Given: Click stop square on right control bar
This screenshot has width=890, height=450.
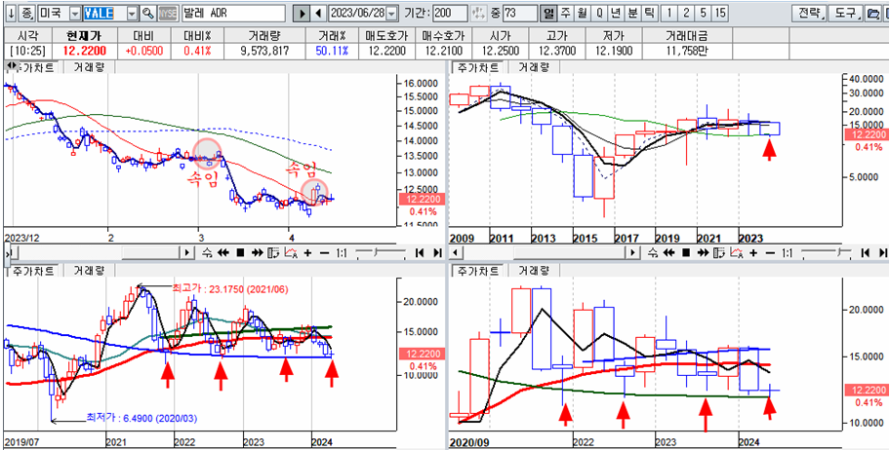Looking at the screenshot, I should coord(686,253).
